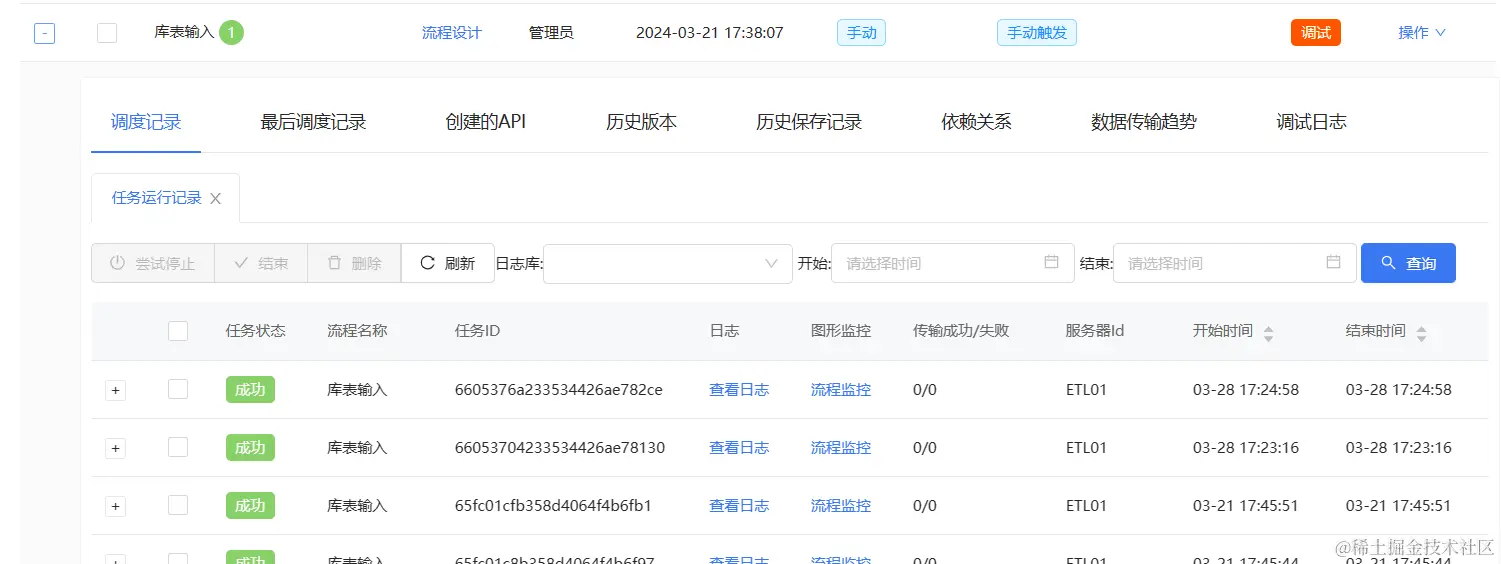The height and width of the screenshot is (564, 1501).
Task: Click start time 03-21 17:45:51
Action: point(1246,506)
